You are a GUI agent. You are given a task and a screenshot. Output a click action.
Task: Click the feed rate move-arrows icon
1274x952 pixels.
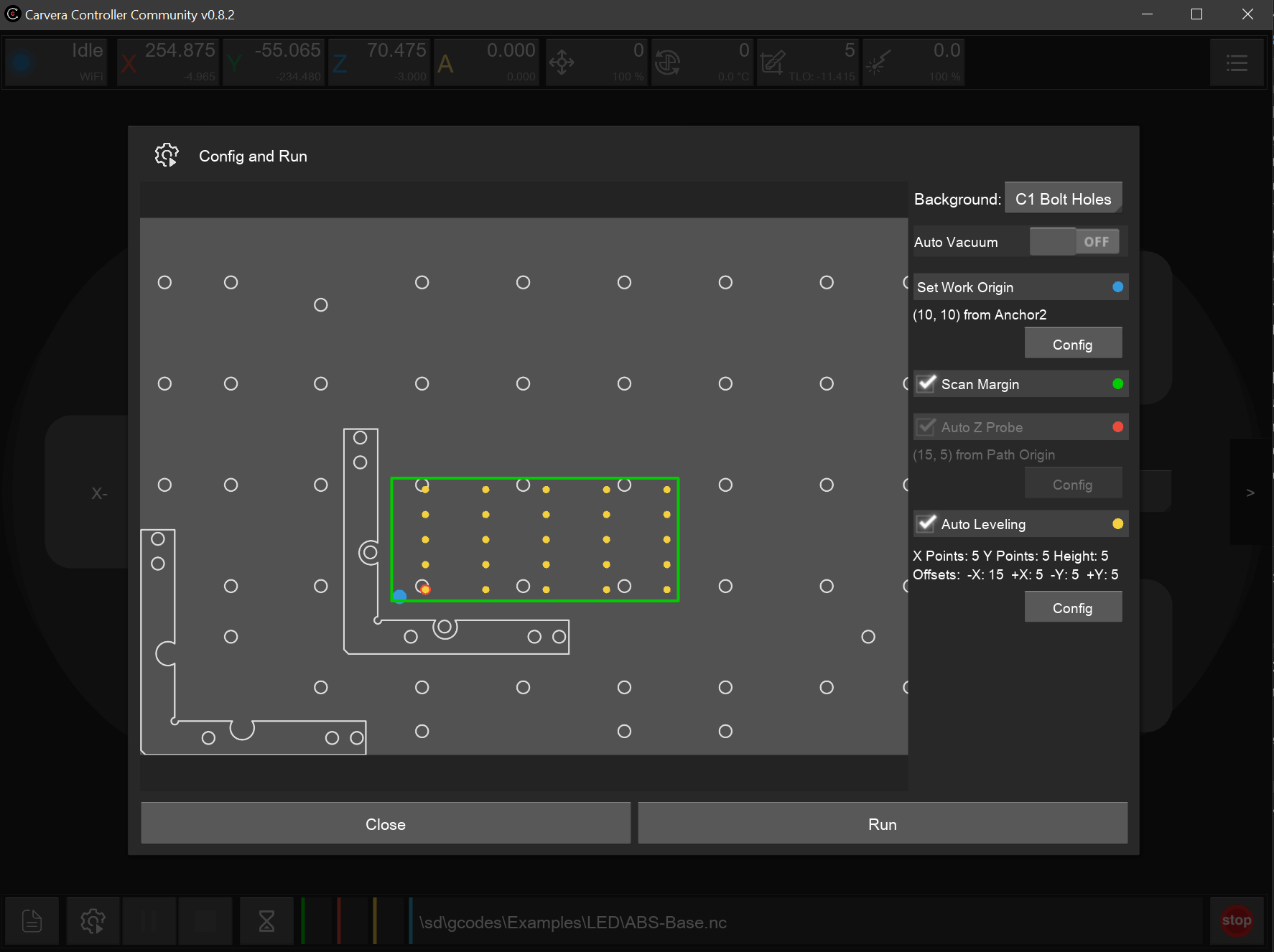coord(562,63)
